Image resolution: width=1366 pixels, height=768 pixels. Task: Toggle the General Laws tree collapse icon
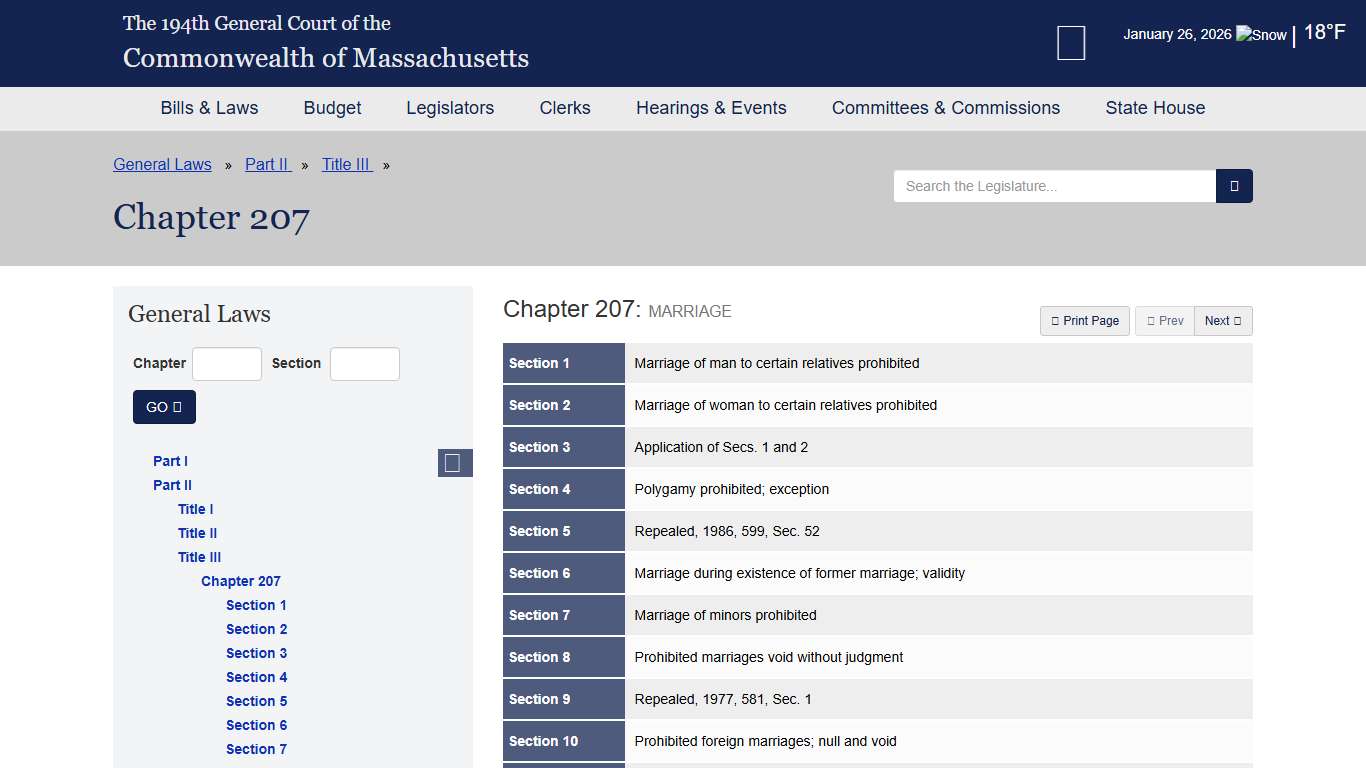click(x=454, y=463)
